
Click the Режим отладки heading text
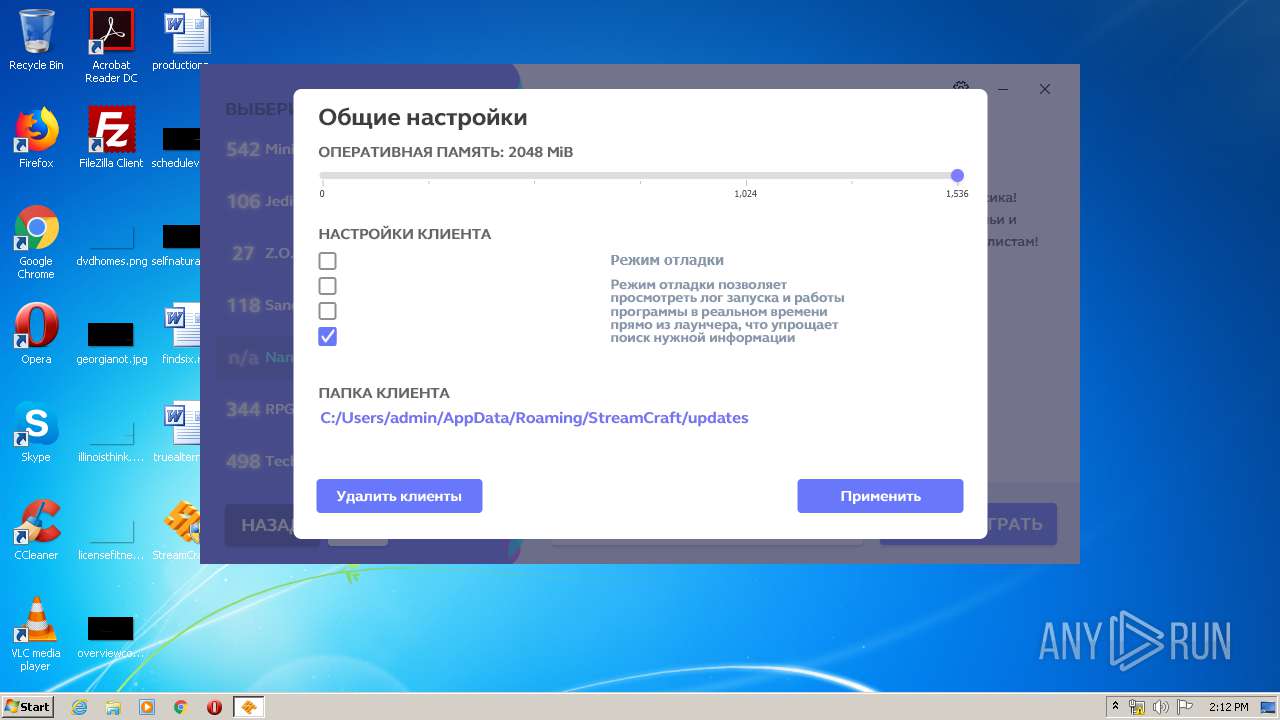(667, 260)
